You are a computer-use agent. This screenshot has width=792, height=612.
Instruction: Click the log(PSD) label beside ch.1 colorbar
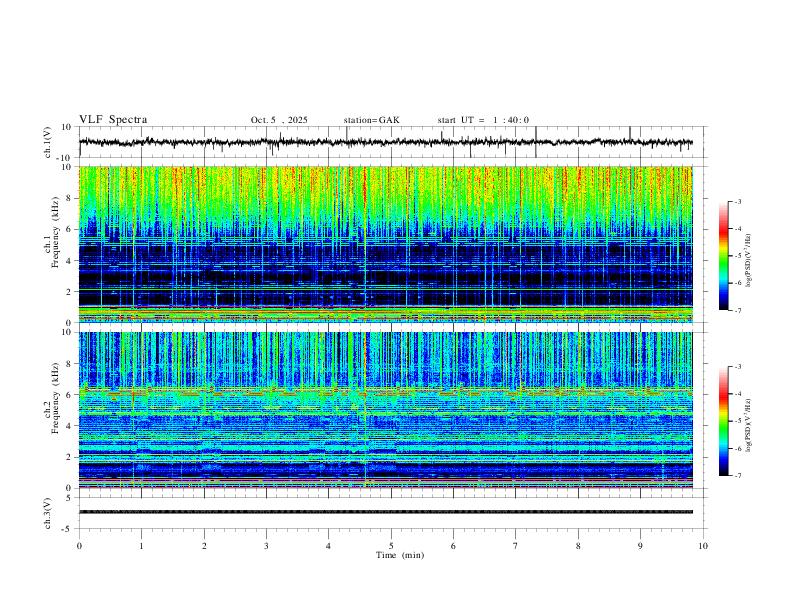click(x=749, y=260)
